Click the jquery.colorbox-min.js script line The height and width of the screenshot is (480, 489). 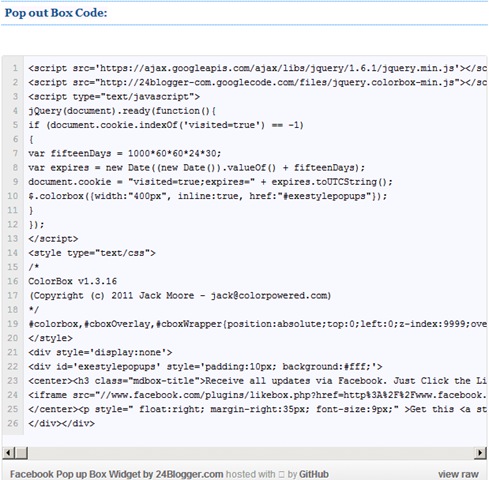point(257,82)
